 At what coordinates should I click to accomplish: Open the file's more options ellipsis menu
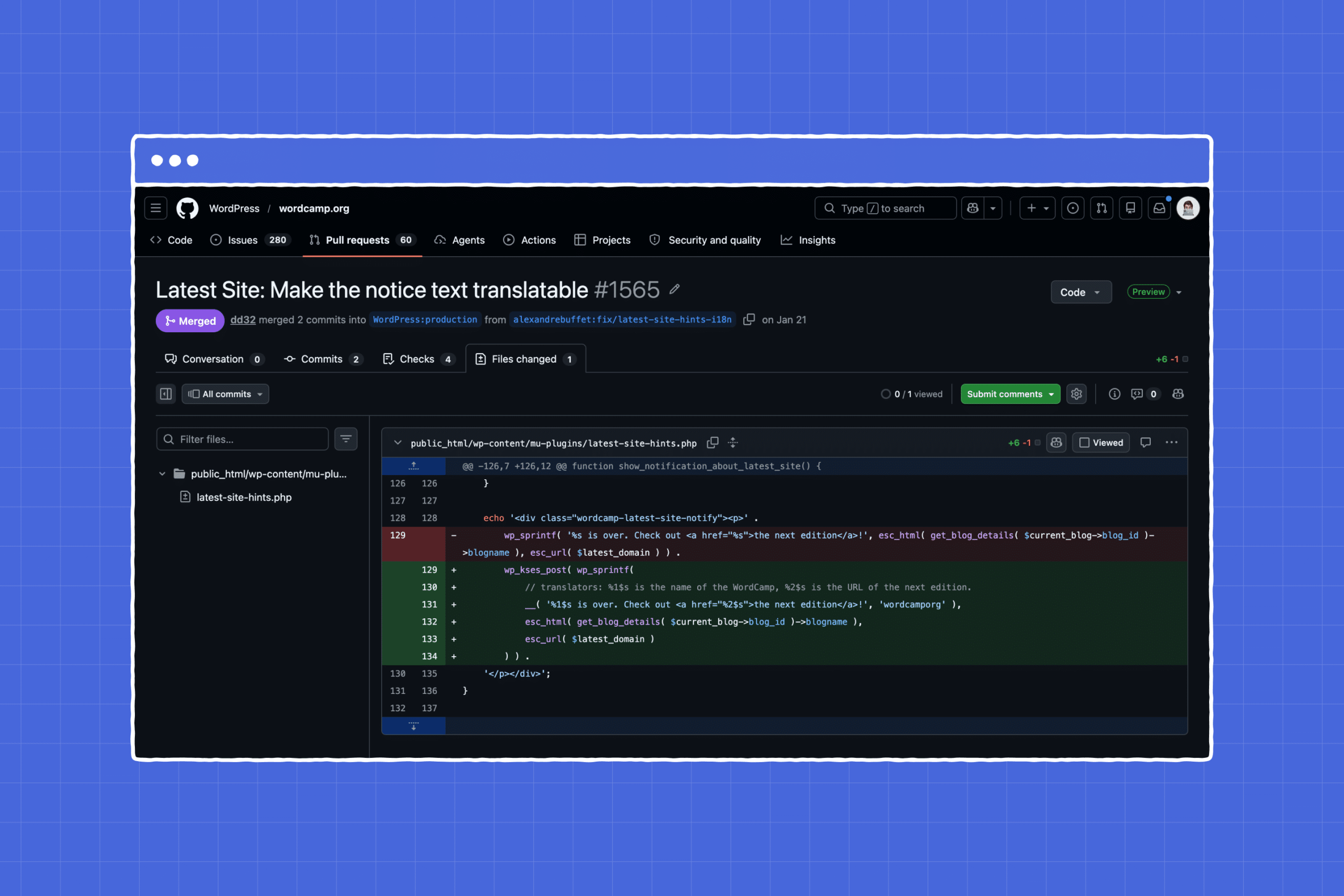(x=1171, y=443)
